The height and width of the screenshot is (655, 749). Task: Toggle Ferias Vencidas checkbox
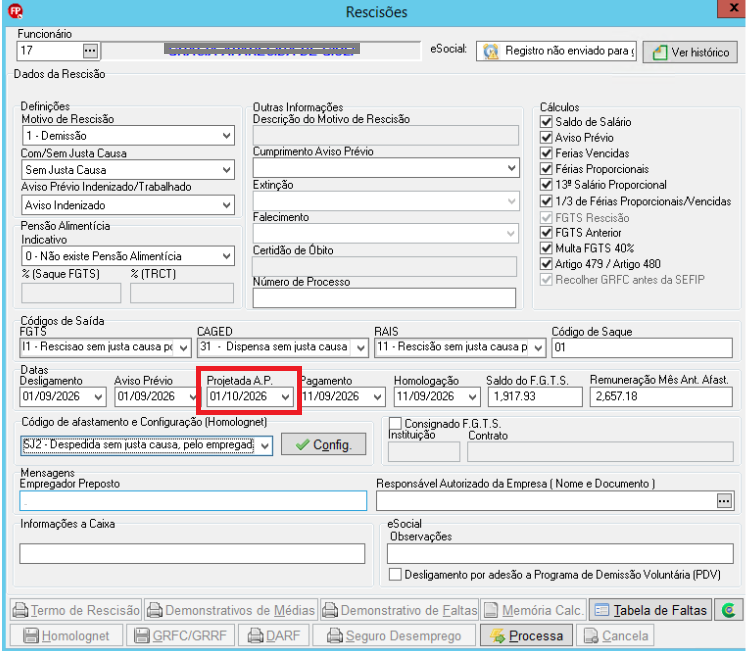[x=546, y=153]
